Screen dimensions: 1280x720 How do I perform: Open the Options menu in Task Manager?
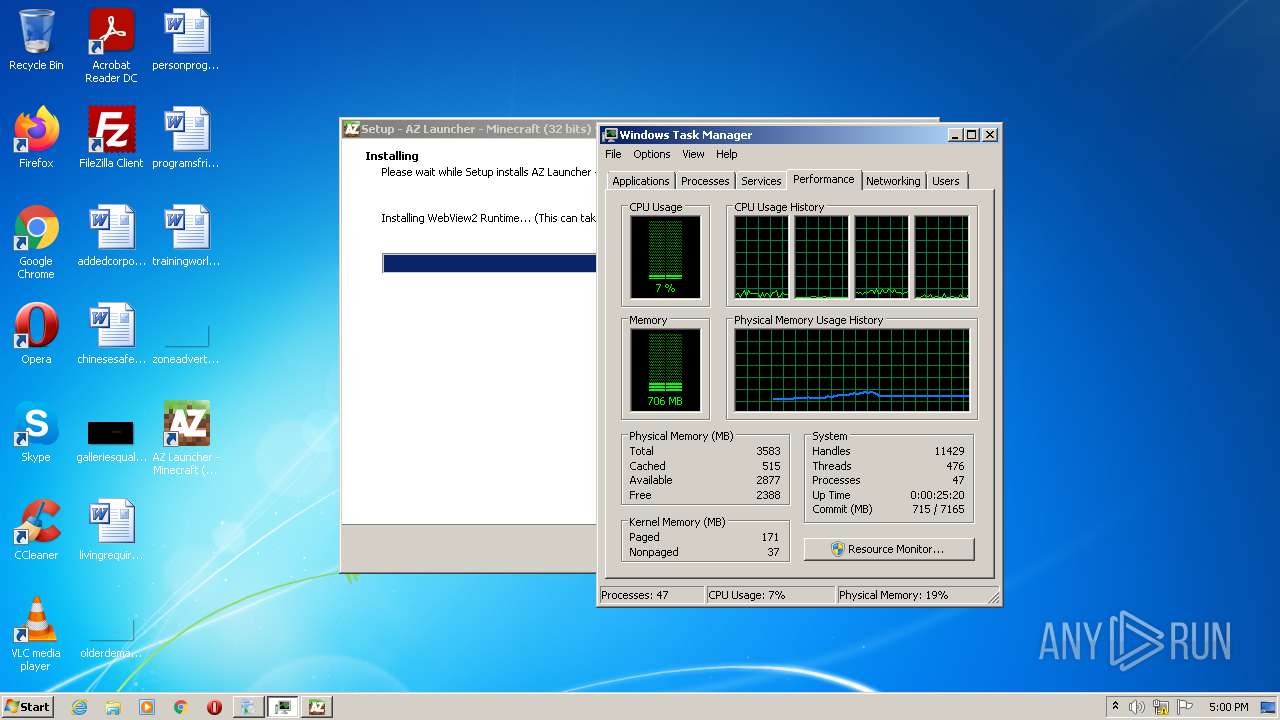(x=652, y=154)
